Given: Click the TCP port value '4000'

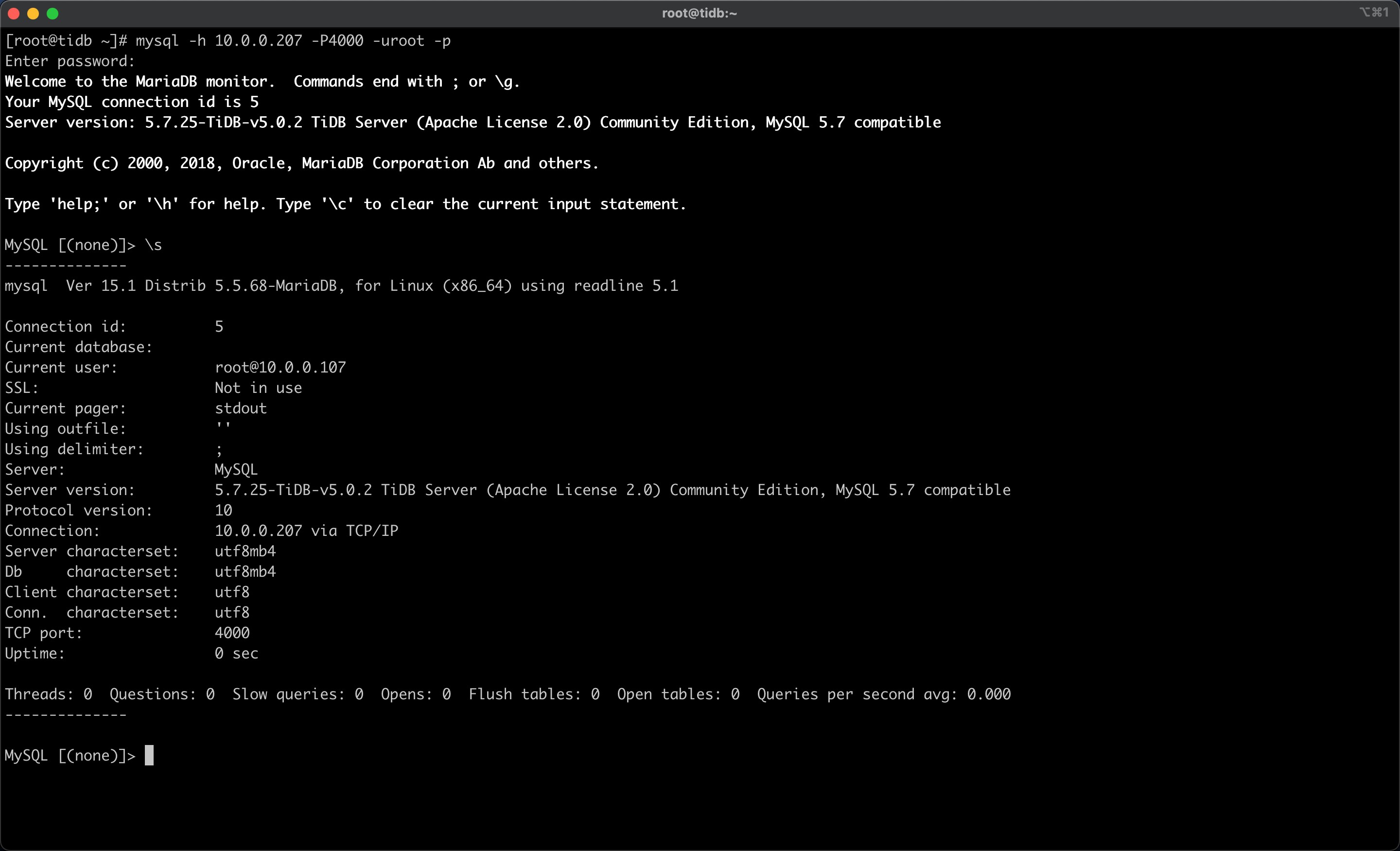Looking at the screenshot, I should pos(232,634).
